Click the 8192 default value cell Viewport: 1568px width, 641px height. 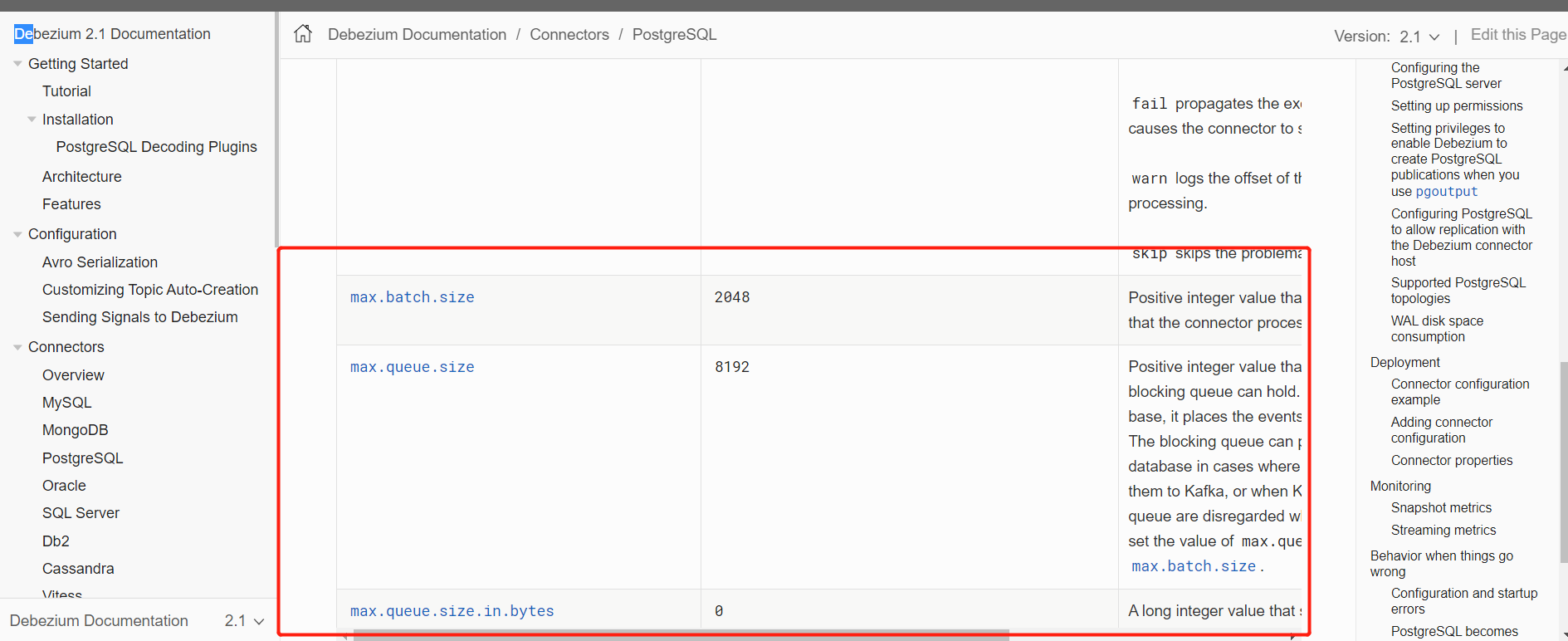tap(909, 467)
